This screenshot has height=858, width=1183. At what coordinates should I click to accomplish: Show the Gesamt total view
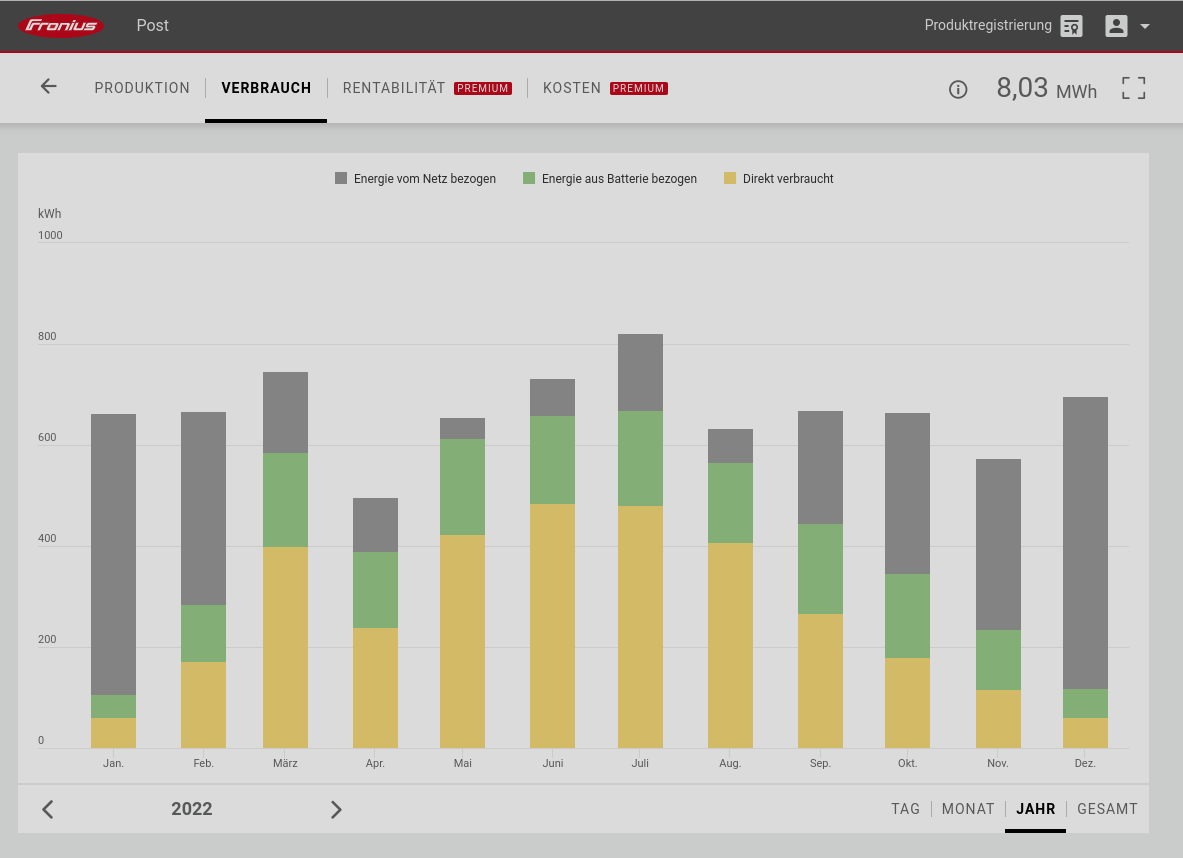1107,809
